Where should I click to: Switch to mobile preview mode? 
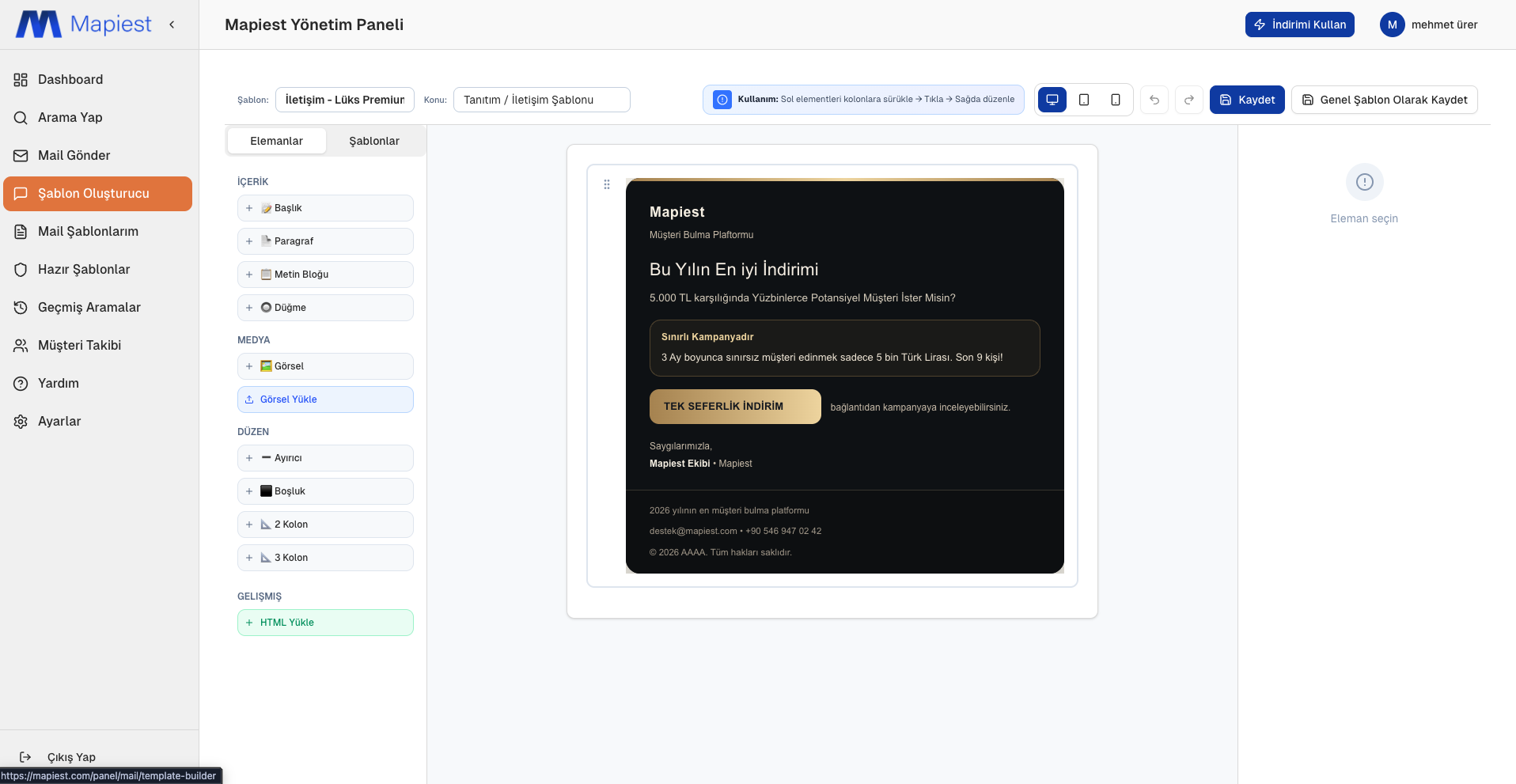[x=1116, y=100]
